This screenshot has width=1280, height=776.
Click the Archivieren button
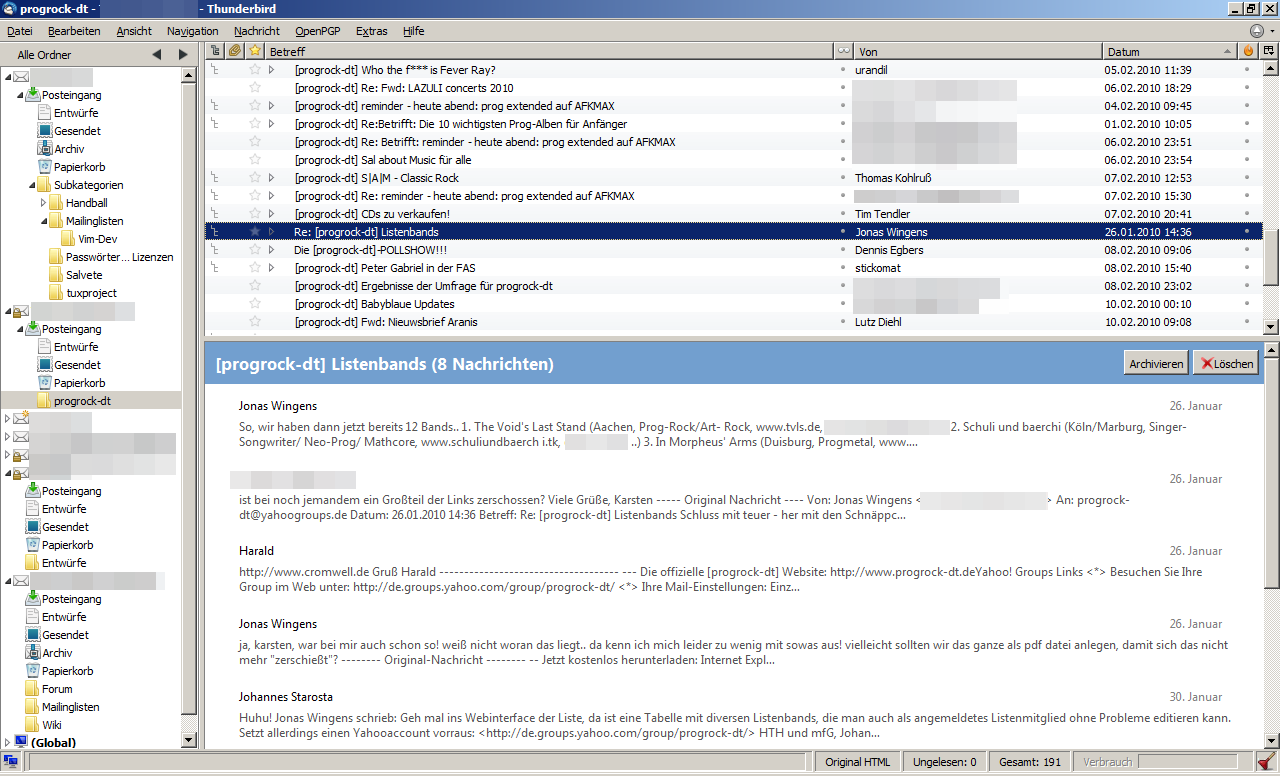click(x=1156, y=364)
